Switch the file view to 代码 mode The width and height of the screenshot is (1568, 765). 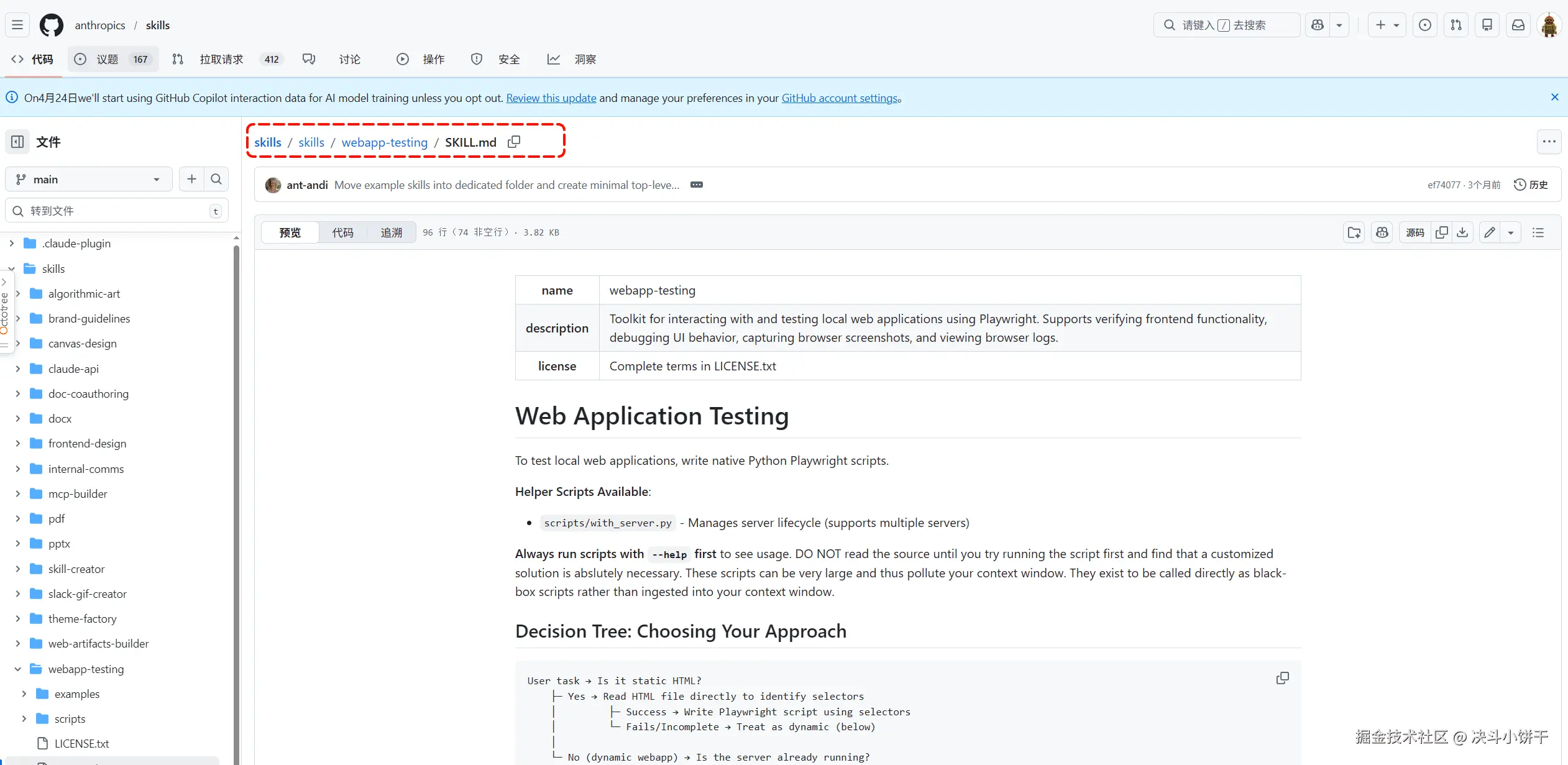pos(342,232)
